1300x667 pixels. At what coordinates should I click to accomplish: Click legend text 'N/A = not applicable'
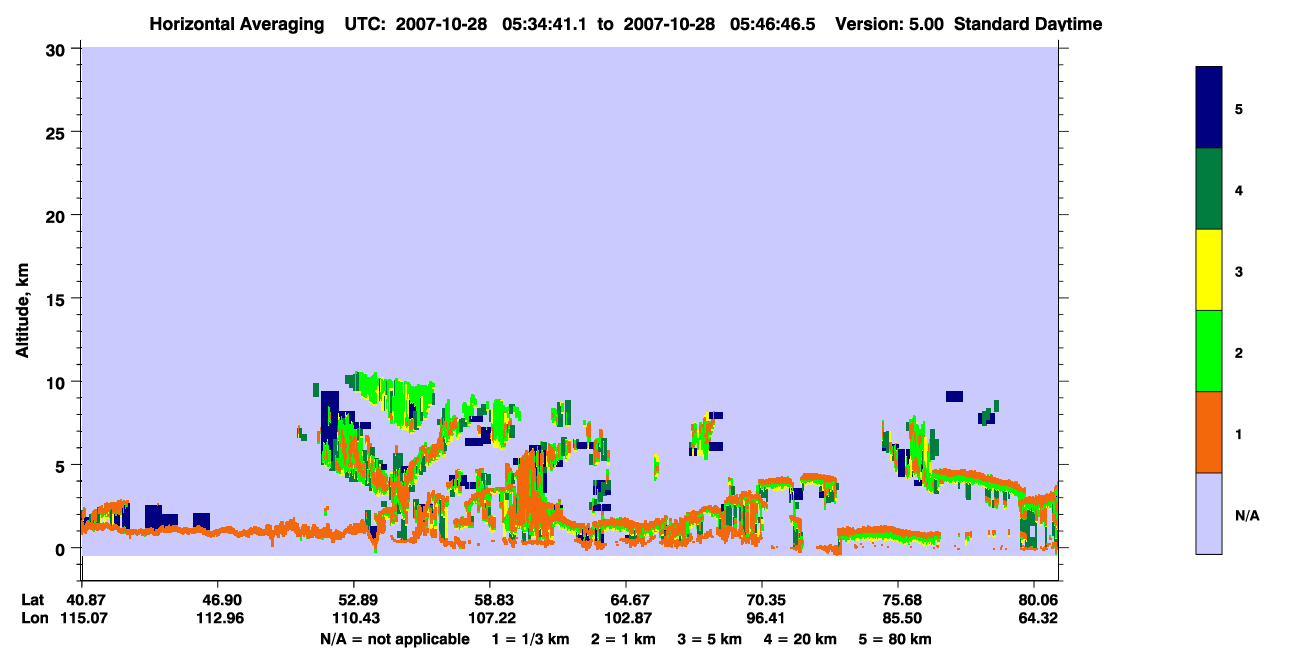pyautogui.click(x=394, y=639)
